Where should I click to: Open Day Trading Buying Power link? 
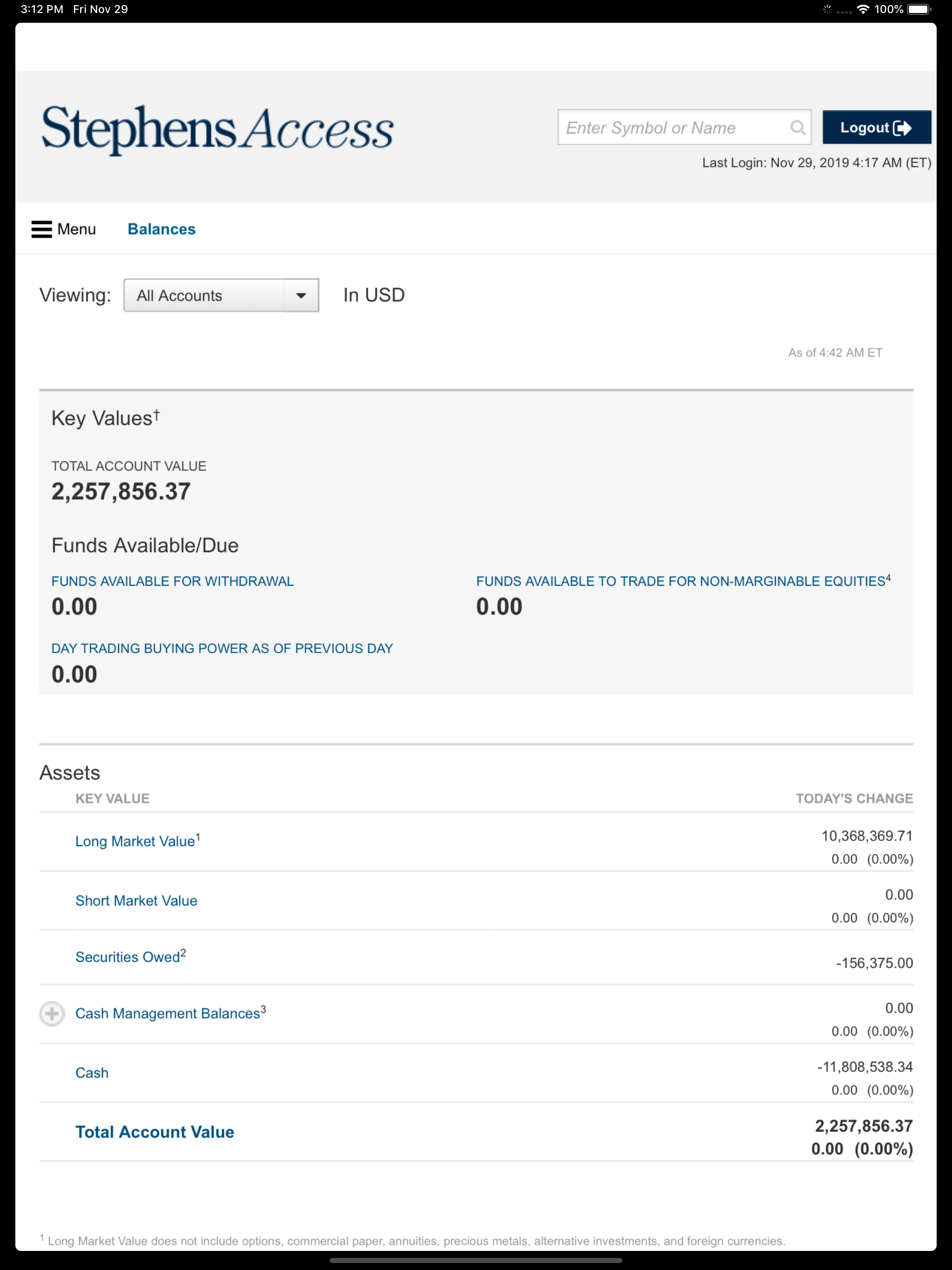[x=222, y=648]
